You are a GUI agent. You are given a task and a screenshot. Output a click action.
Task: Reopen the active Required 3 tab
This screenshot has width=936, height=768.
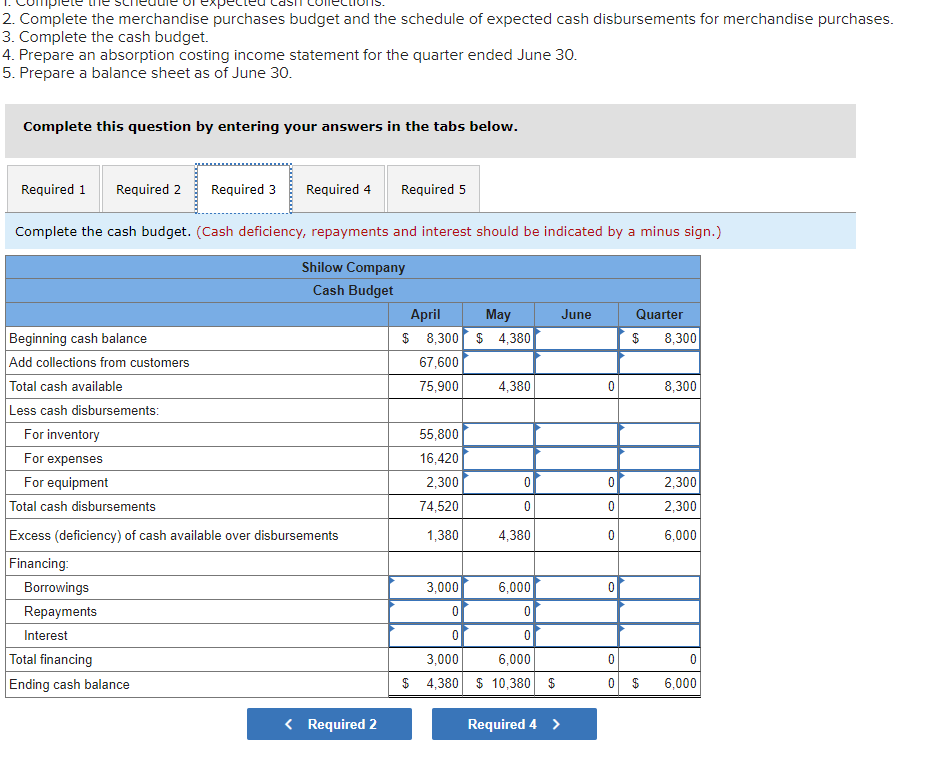pos(243,189)
